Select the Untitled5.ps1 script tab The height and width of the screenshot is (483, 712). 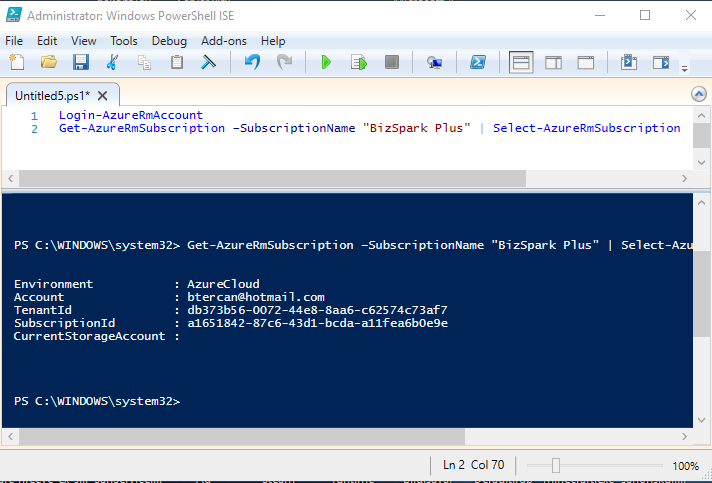(52, 96)
